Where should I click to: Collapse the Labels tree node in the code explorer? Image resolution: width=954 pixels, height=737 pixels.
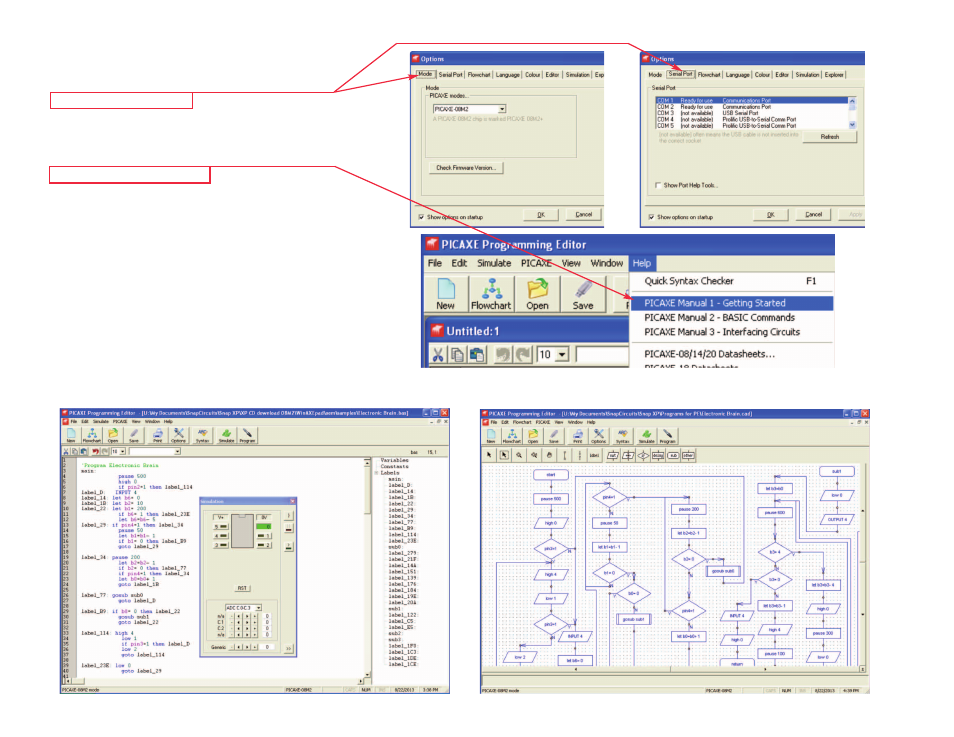(377, 473)
